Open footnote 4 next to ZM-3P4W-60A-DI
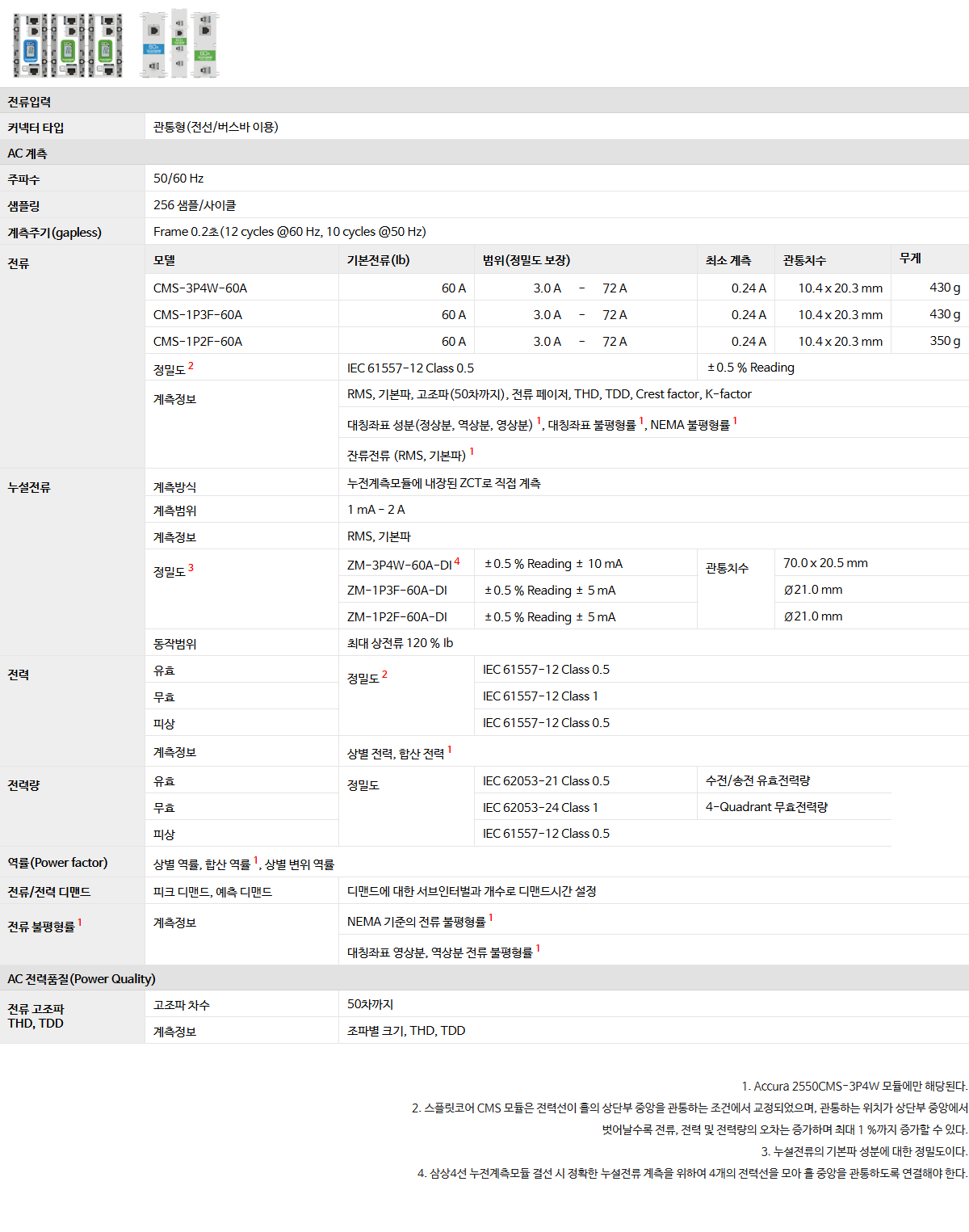 [x=457, y=561]
